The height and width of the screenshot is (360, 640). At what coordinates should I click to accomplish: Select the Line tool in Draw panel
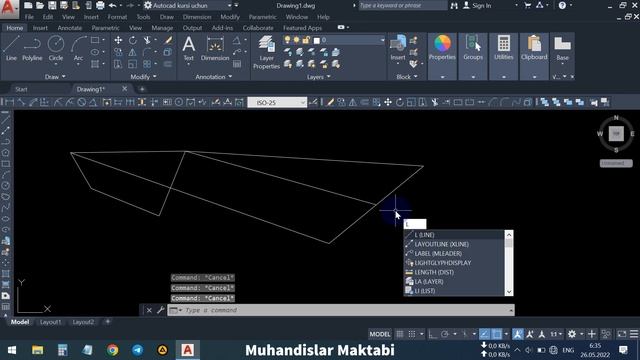(x=11, y=49)
